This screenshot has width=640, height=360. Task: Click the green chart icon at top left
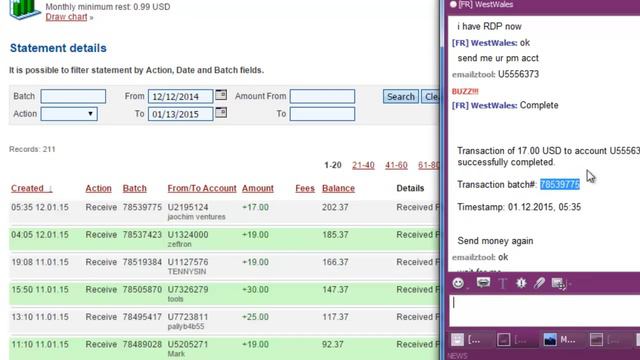click(24, 9)
